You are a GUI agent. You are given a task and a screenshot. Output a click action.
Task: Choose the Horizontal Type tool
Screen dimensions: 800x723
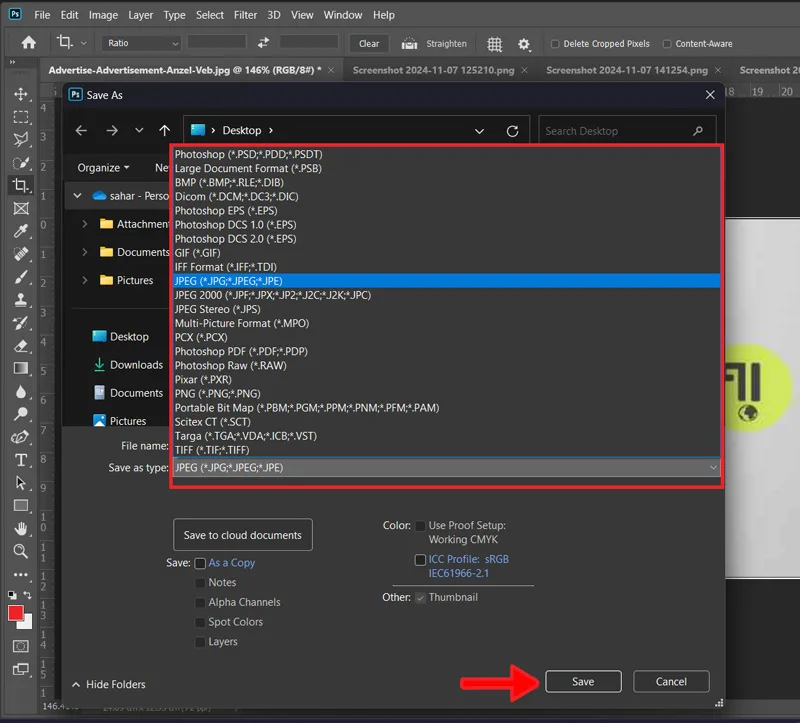tap(21, 460)
